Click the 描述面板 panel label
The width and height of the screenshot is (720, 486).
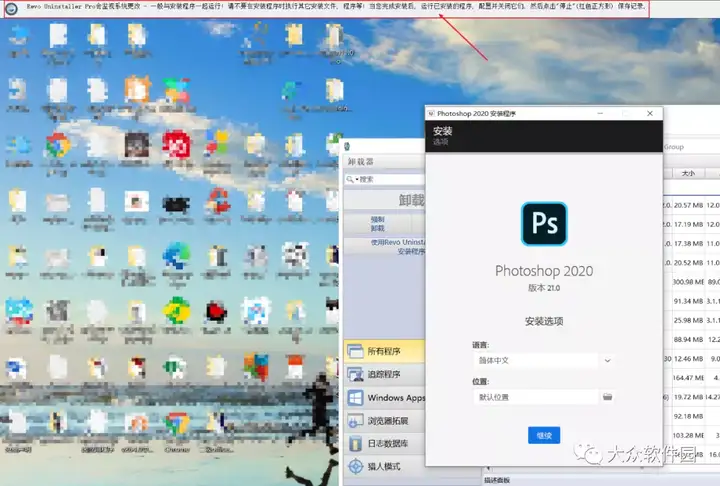pos(497,480)
